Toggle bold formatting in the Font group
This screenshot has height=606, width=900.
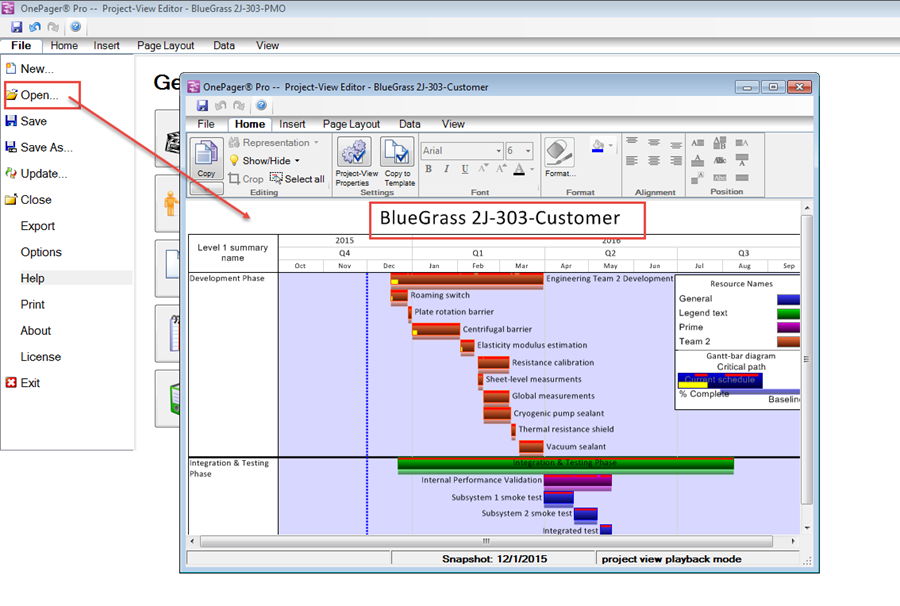[x=428, y=168]
